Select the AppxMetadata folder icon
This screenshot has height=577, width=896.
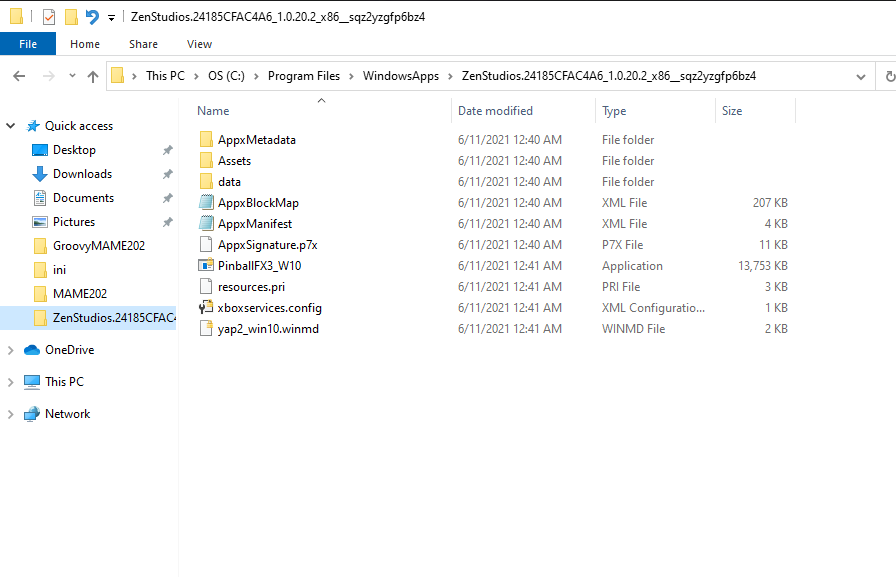pos(206,139)
